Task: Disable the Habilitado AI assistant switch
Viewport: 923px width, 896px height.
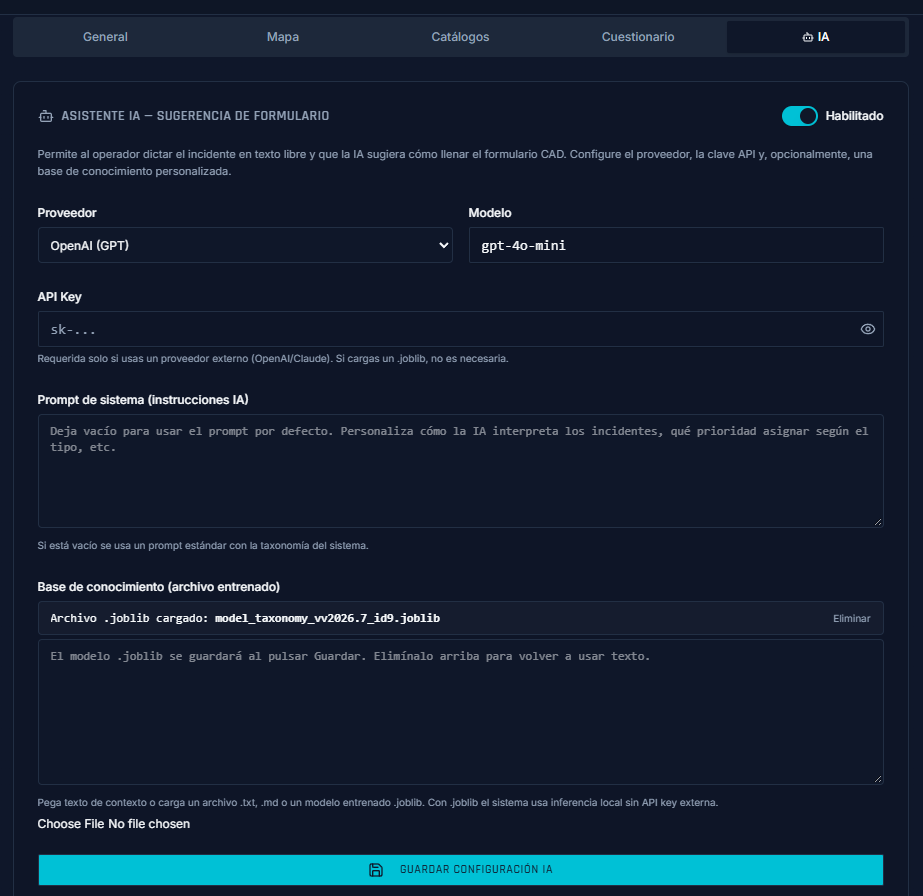Action: (799, 116)
